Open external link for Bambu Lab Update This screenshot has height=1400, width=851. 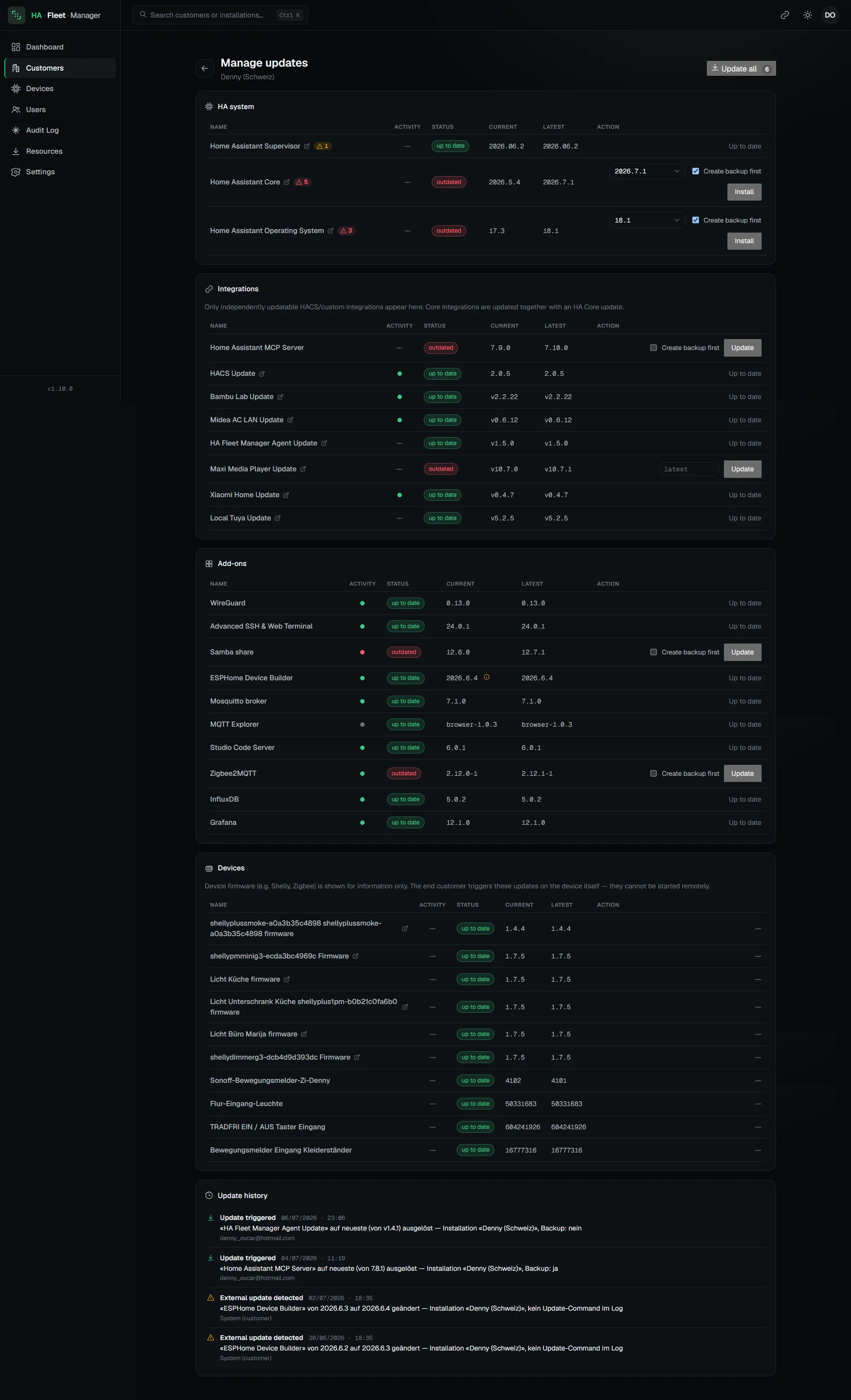pyautogui.click(x=280, y=397)
